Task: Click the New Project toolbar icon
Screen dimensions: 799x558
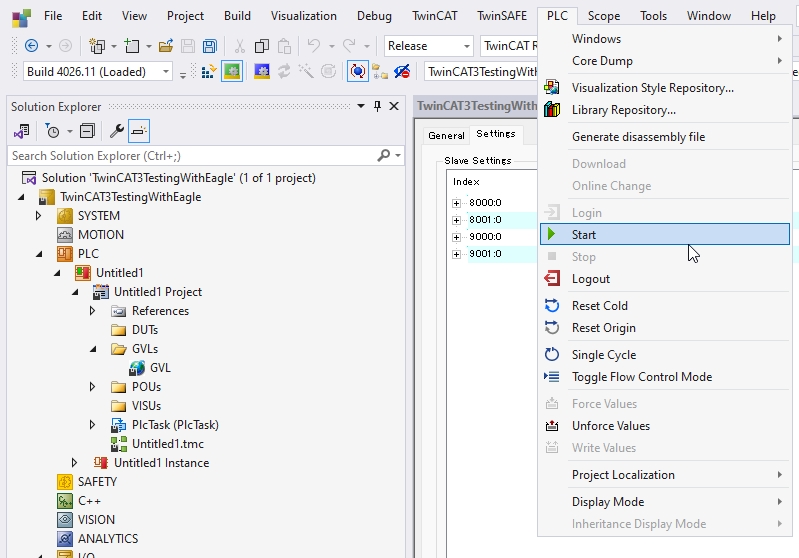Action: click(x=97, y=46)
